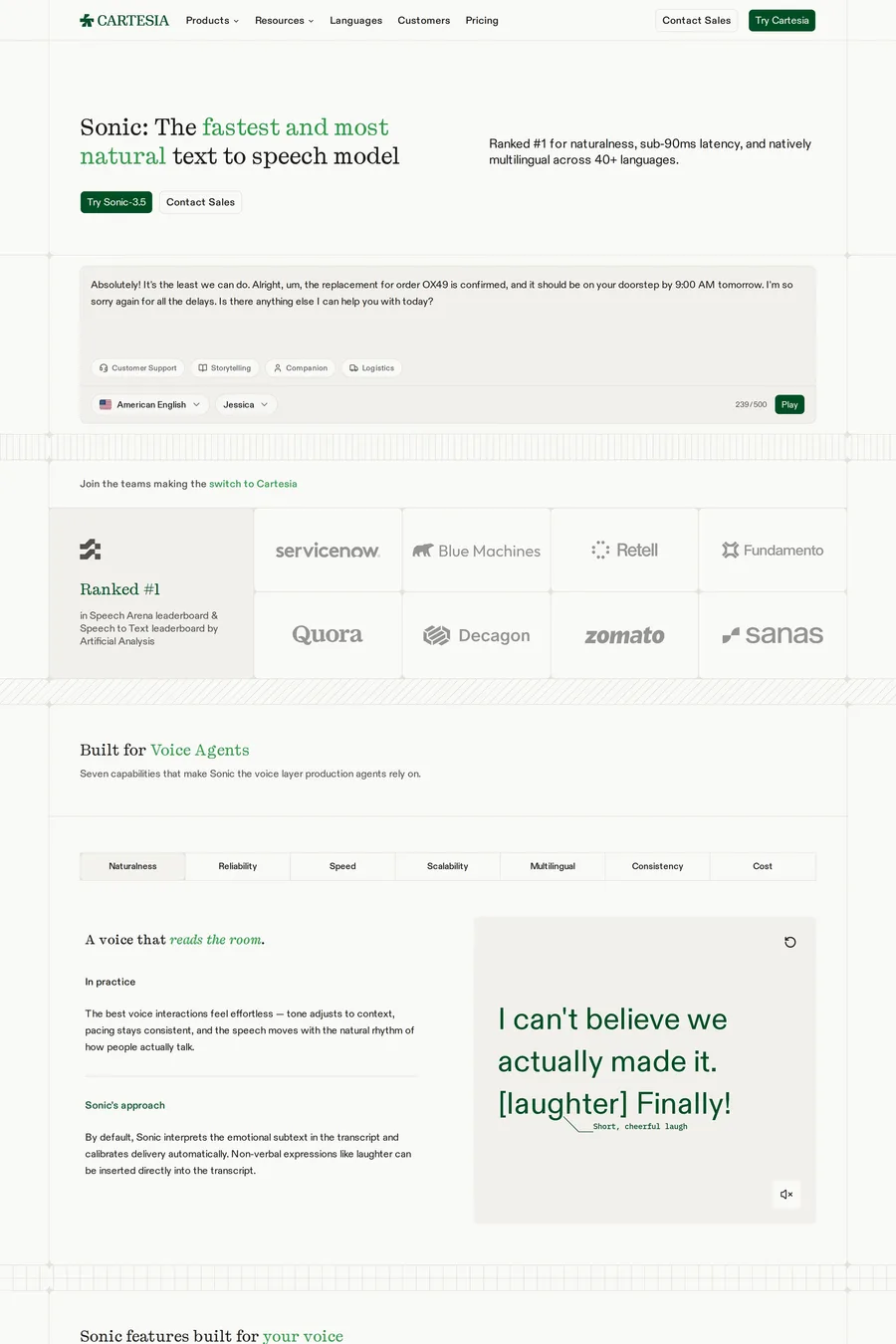Open the Cost capability tab
This screenshot has width=896, height=1344.
coord(763,866)
